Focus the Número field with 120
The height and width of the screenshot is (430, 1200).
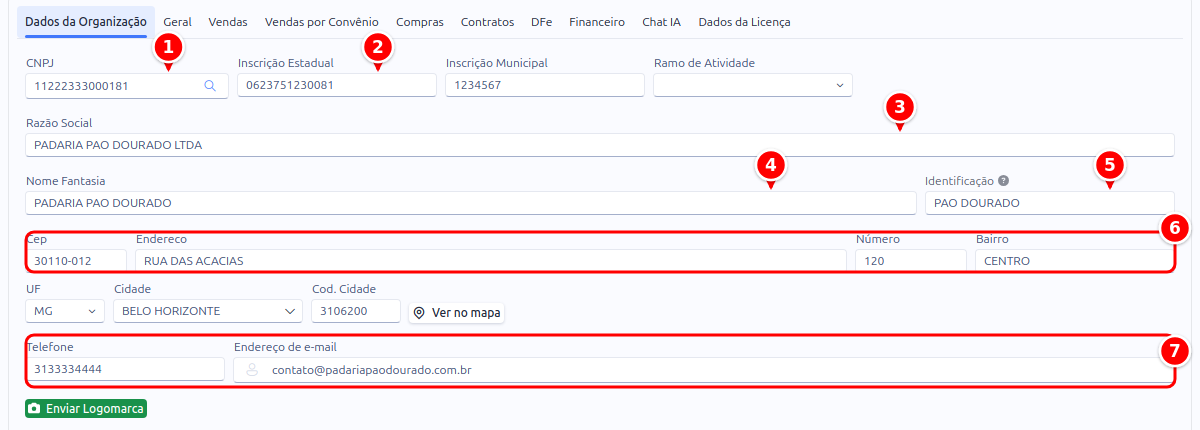911,261
